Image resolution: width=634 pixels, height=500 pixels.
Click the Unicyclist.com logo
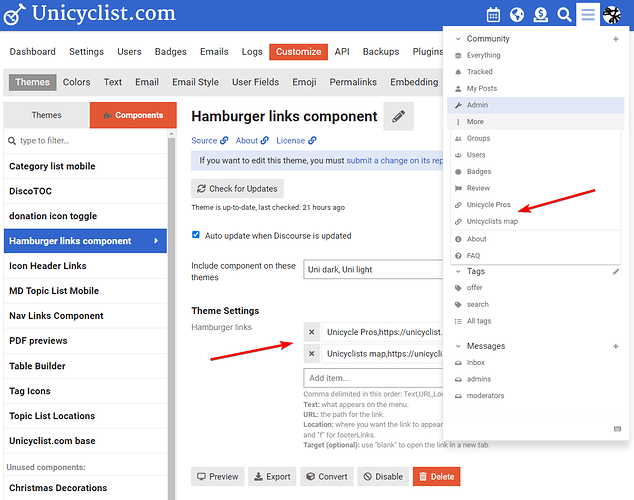click(x=89, y=14)
